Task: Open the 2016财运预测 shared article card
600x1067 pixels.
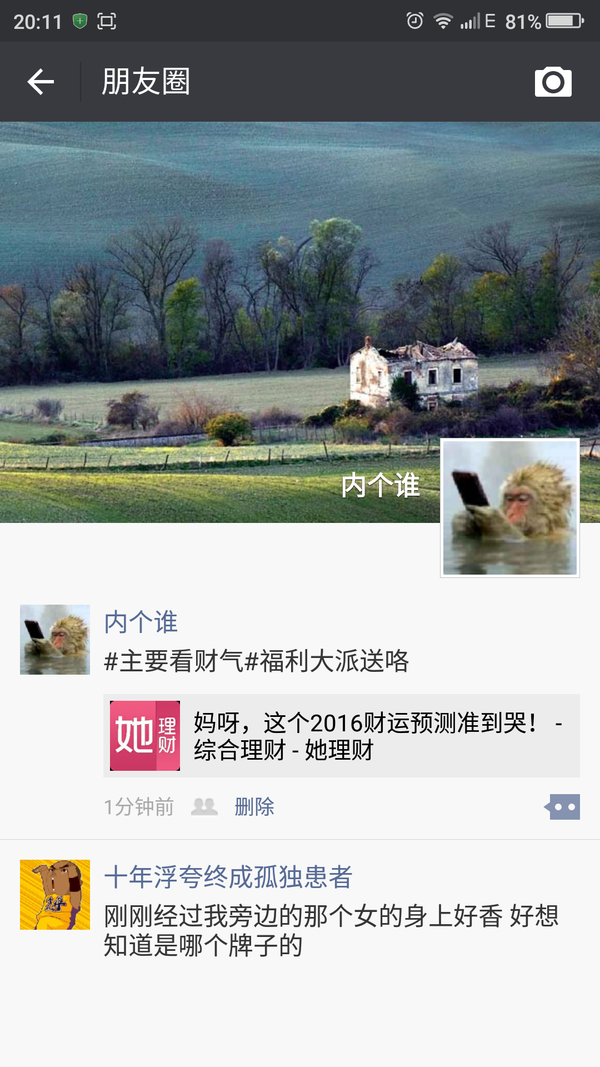Action: (x=341, y=736)
